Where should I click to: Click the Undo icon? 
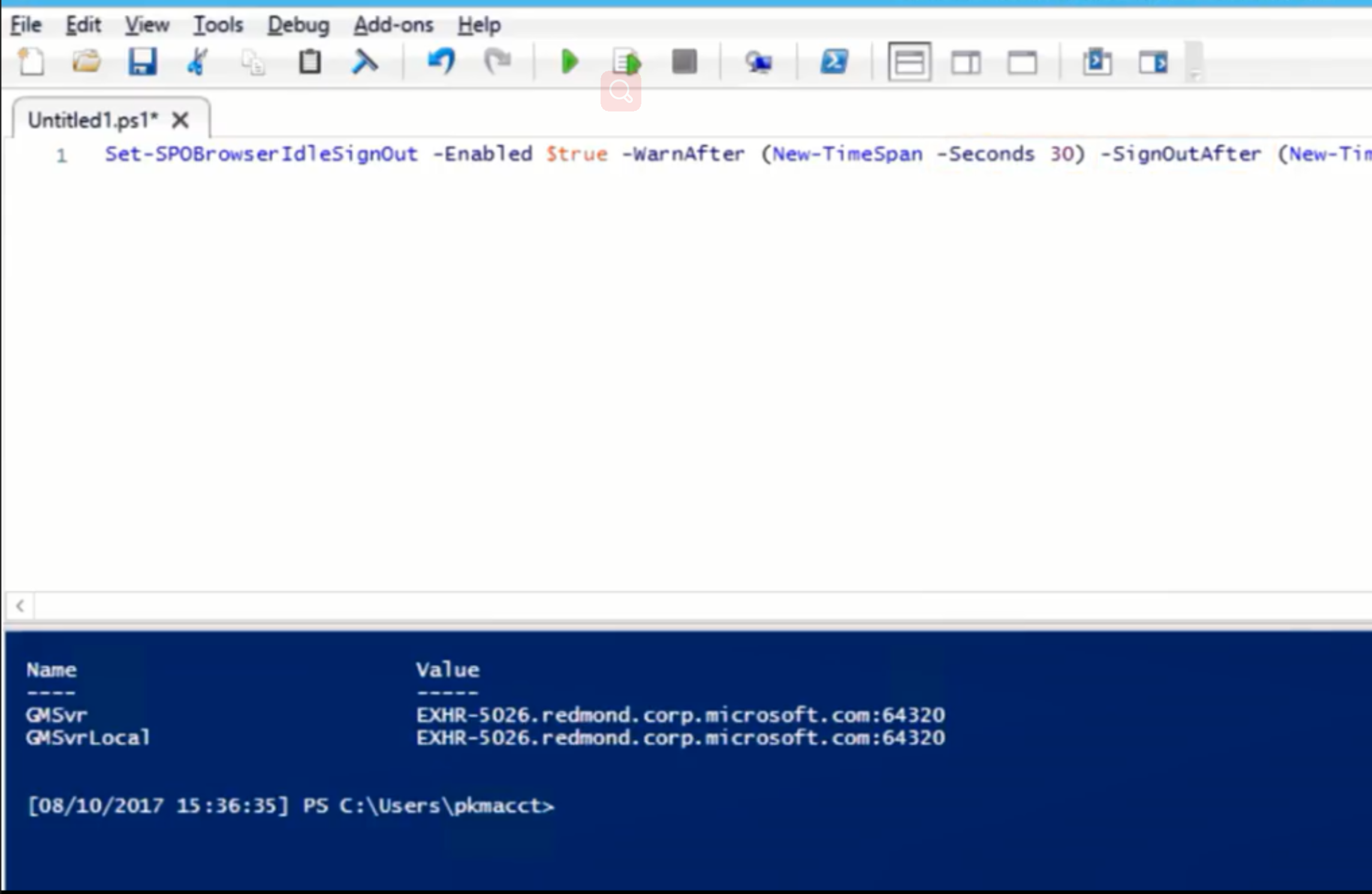(x=440, y=62)
